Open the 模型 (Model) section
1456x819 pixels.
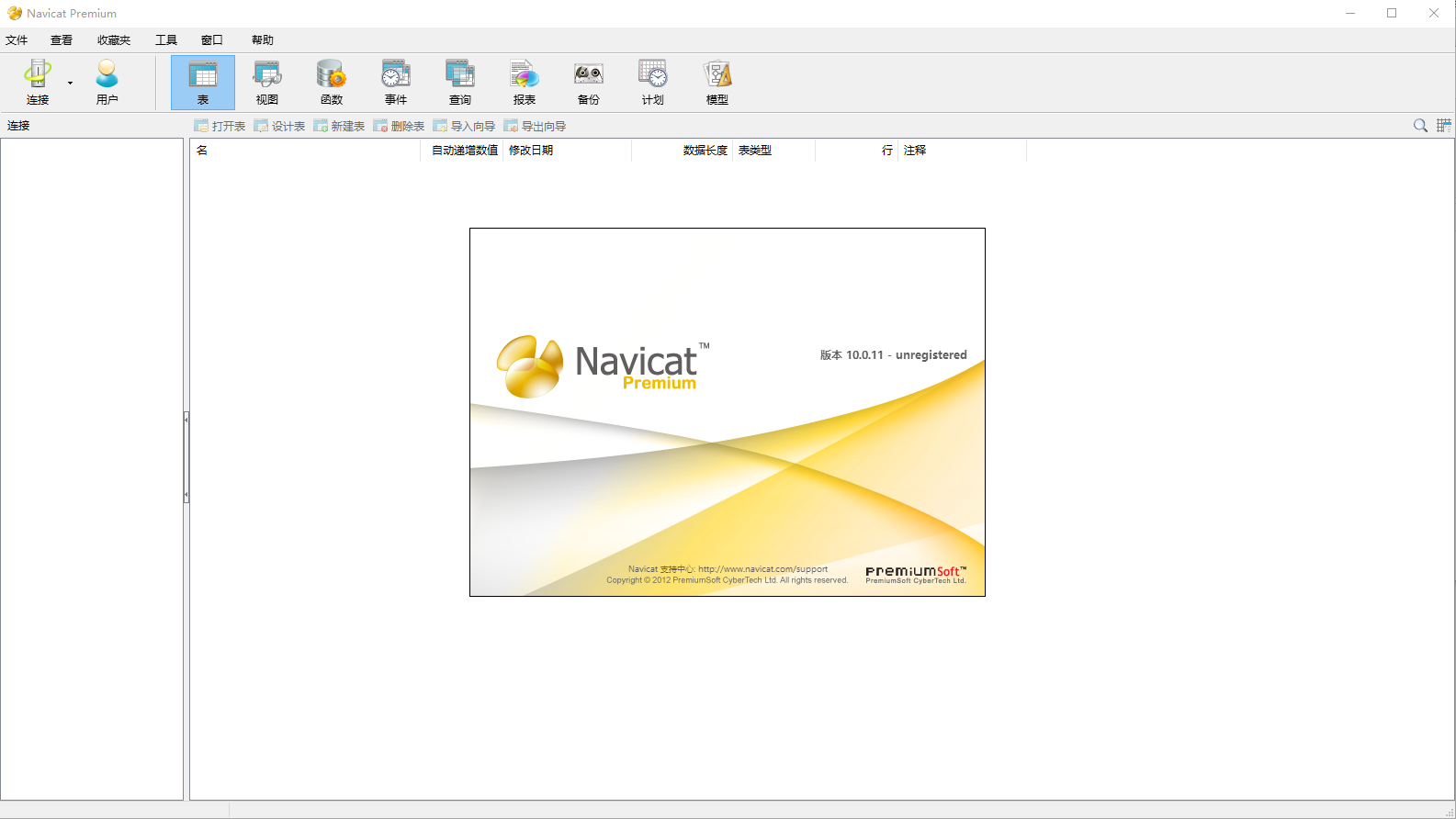pyautogui.click(x=717, y=82)
